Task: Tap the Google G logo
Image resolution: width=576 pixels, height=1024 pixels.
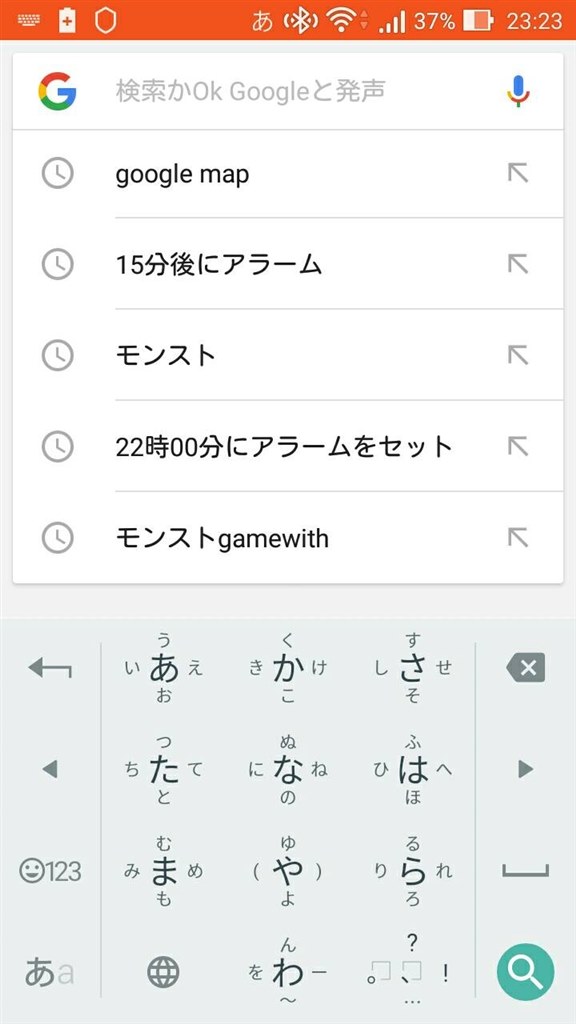Action: pos(57,91)
